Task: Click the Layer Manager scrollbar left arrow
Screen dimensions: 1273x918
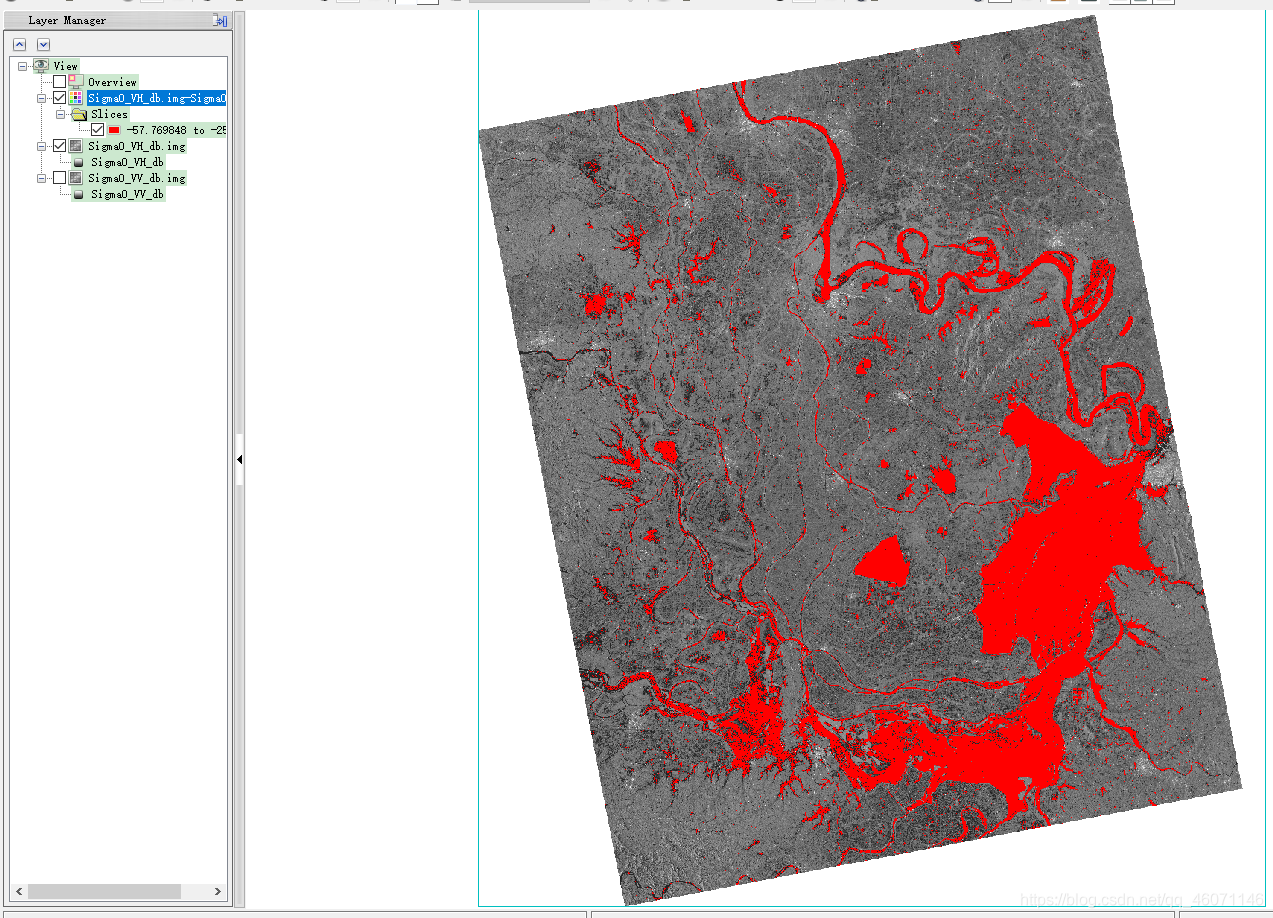Action: pos(18,891)
